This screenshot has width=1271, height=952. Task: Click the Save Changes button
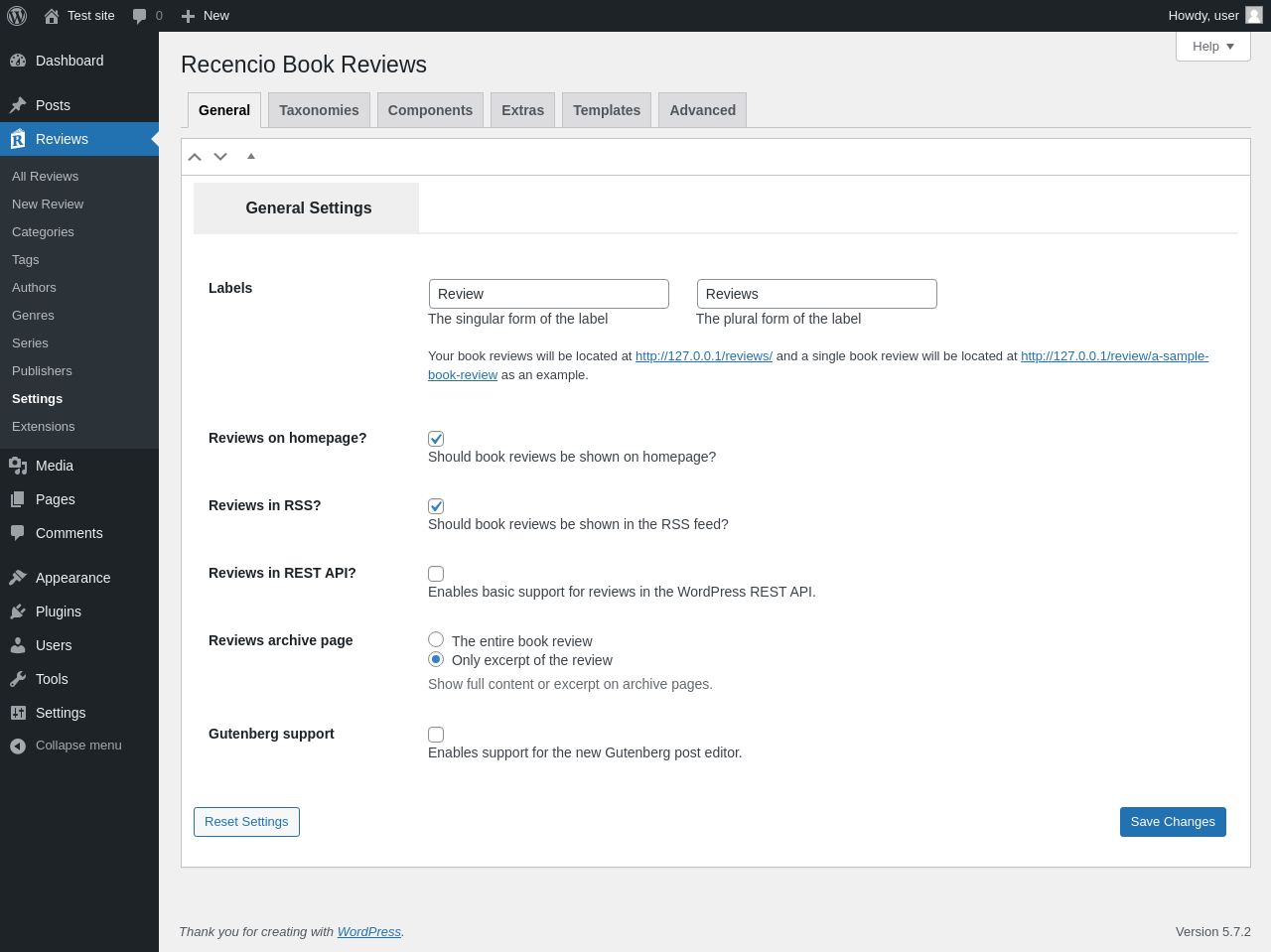click(1173, 822)
